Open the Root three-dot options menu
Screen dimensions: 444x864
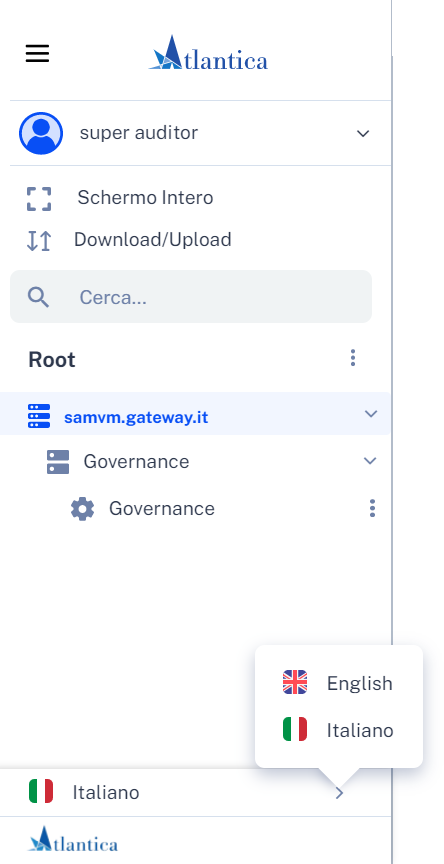pos(353,358)
